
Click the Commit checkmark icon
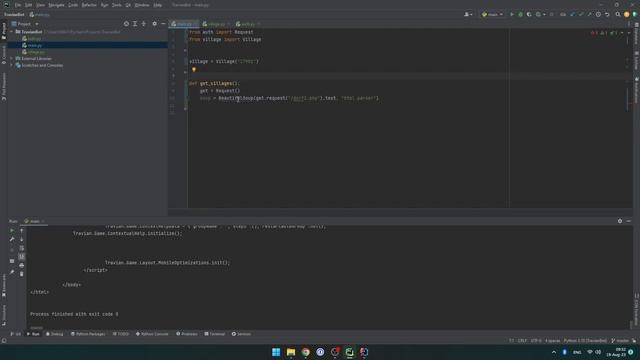[581, 14]
